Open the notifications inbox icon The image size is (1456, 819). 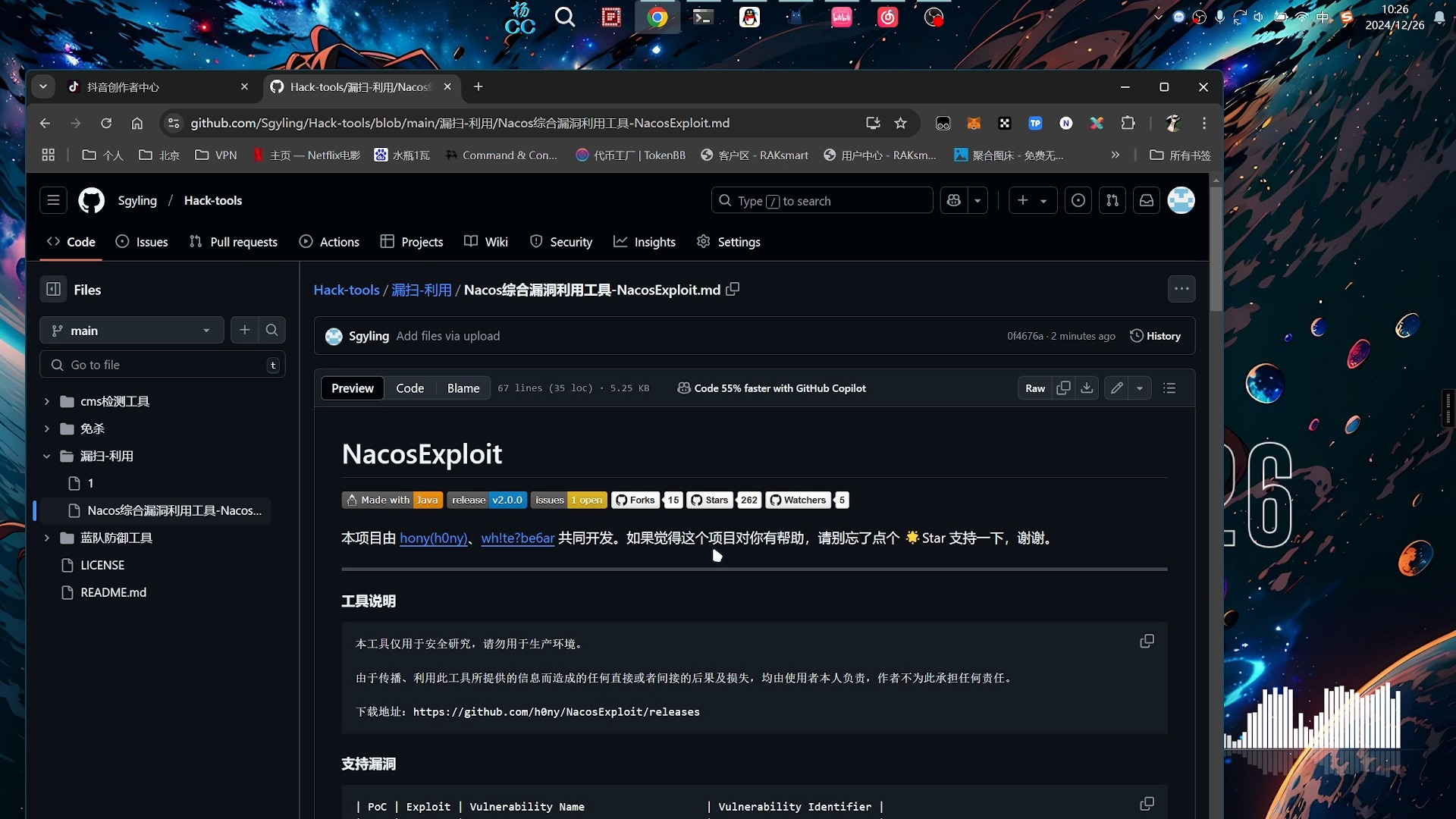tap(1146, 200)
